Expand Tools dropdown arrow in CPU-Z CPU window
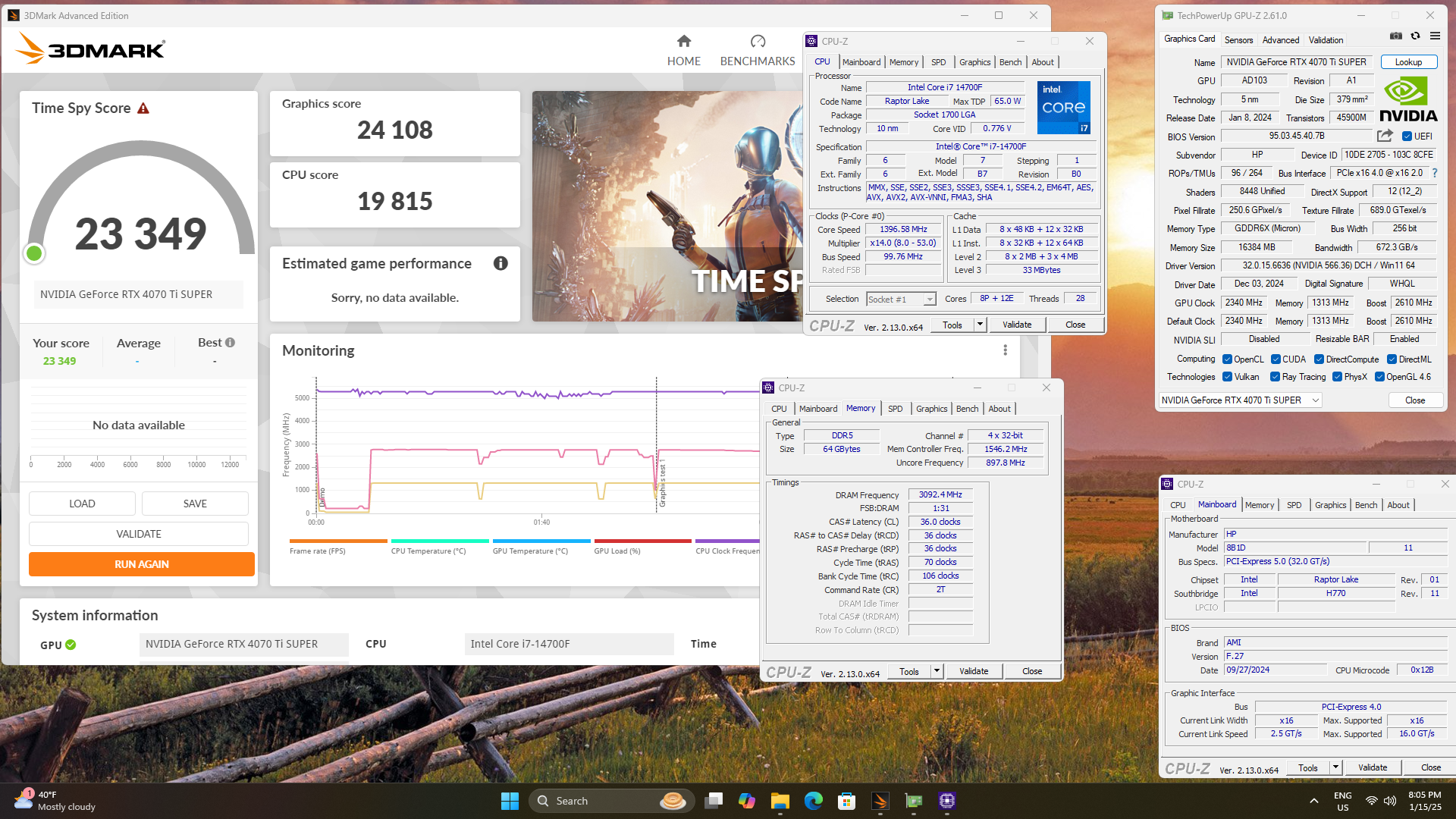Screen dimensions: 1456x819 (980, 325)
